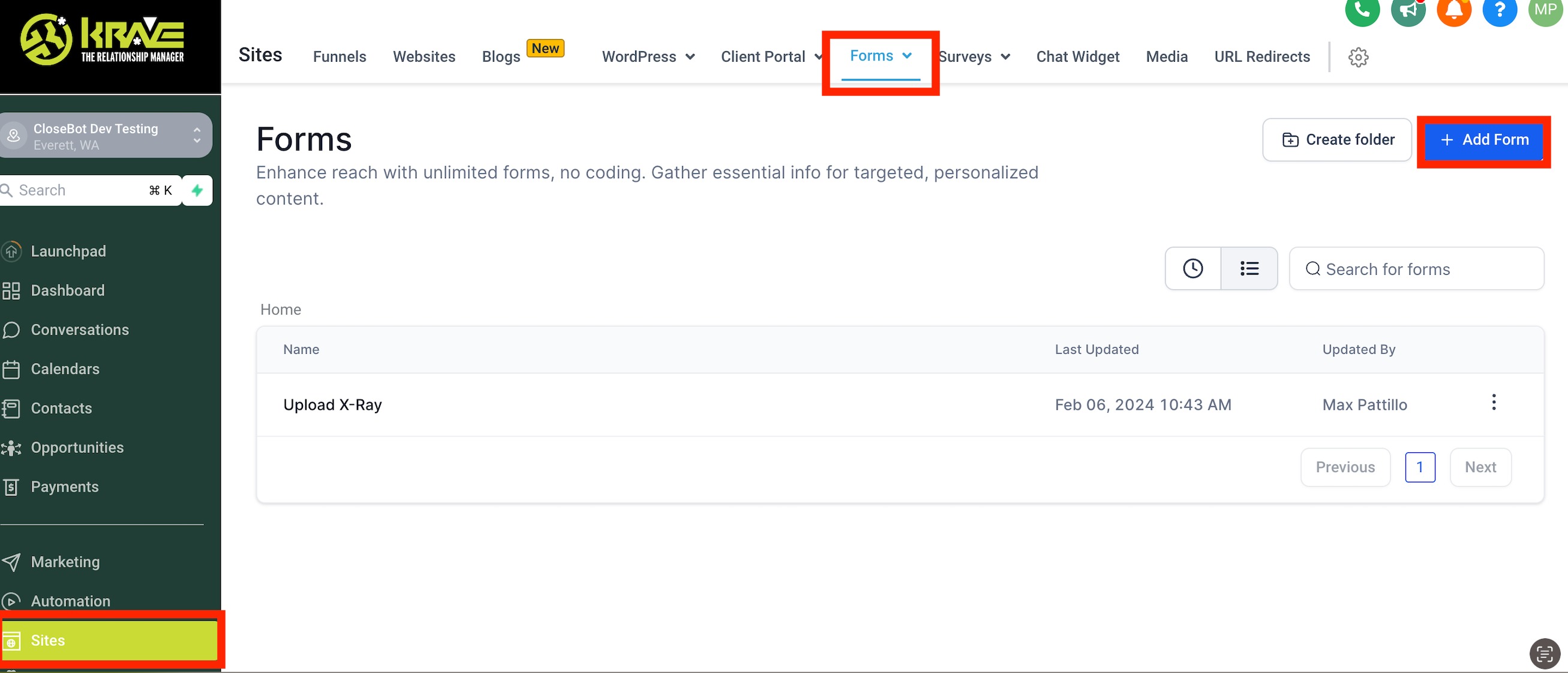
Task: Expand the WordPress dropdown menu
Action: 648,56
